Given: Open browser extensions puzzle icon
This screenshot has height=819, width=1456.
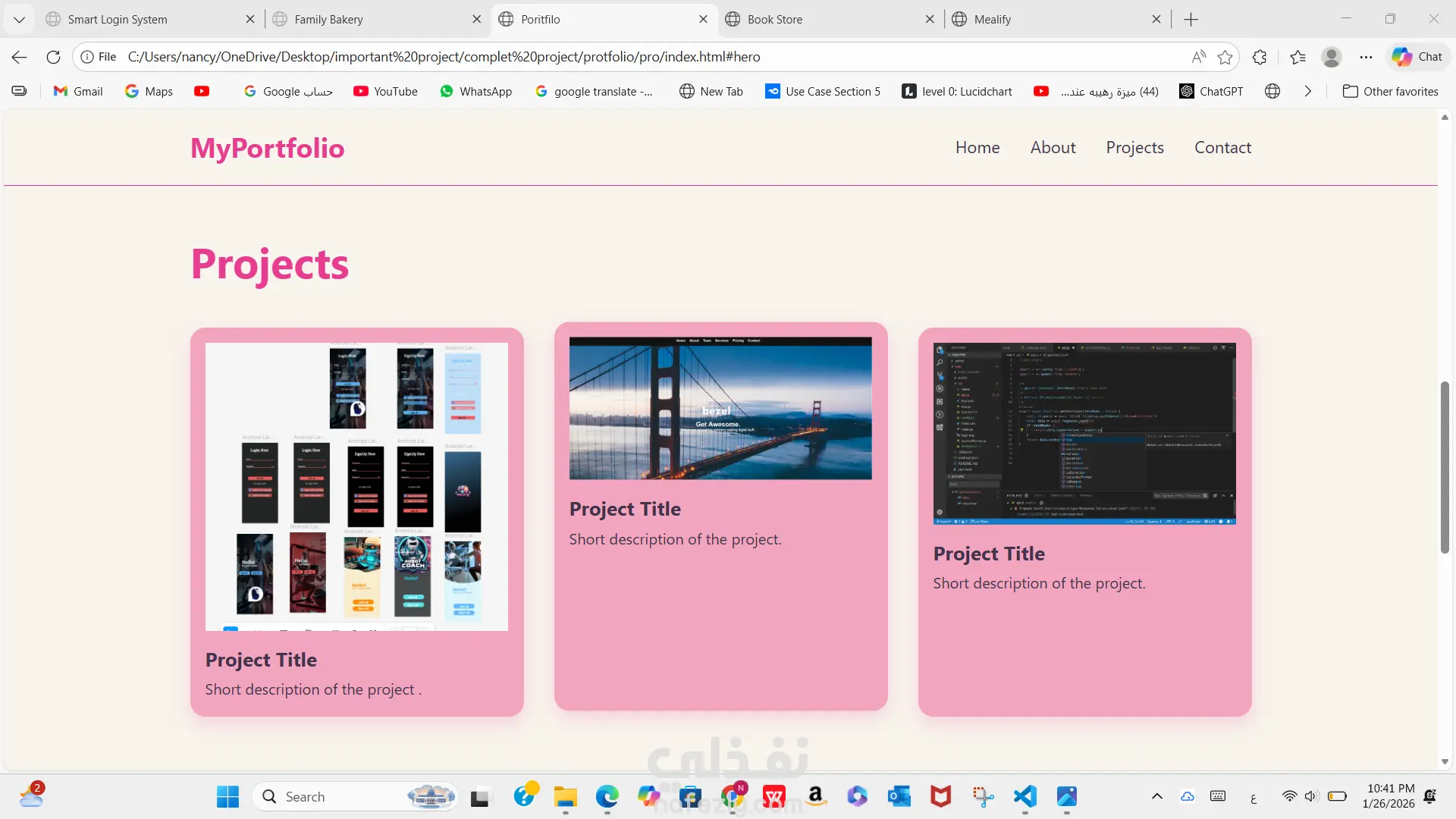Looking at the screenshot, I should tap(1260, 57).
